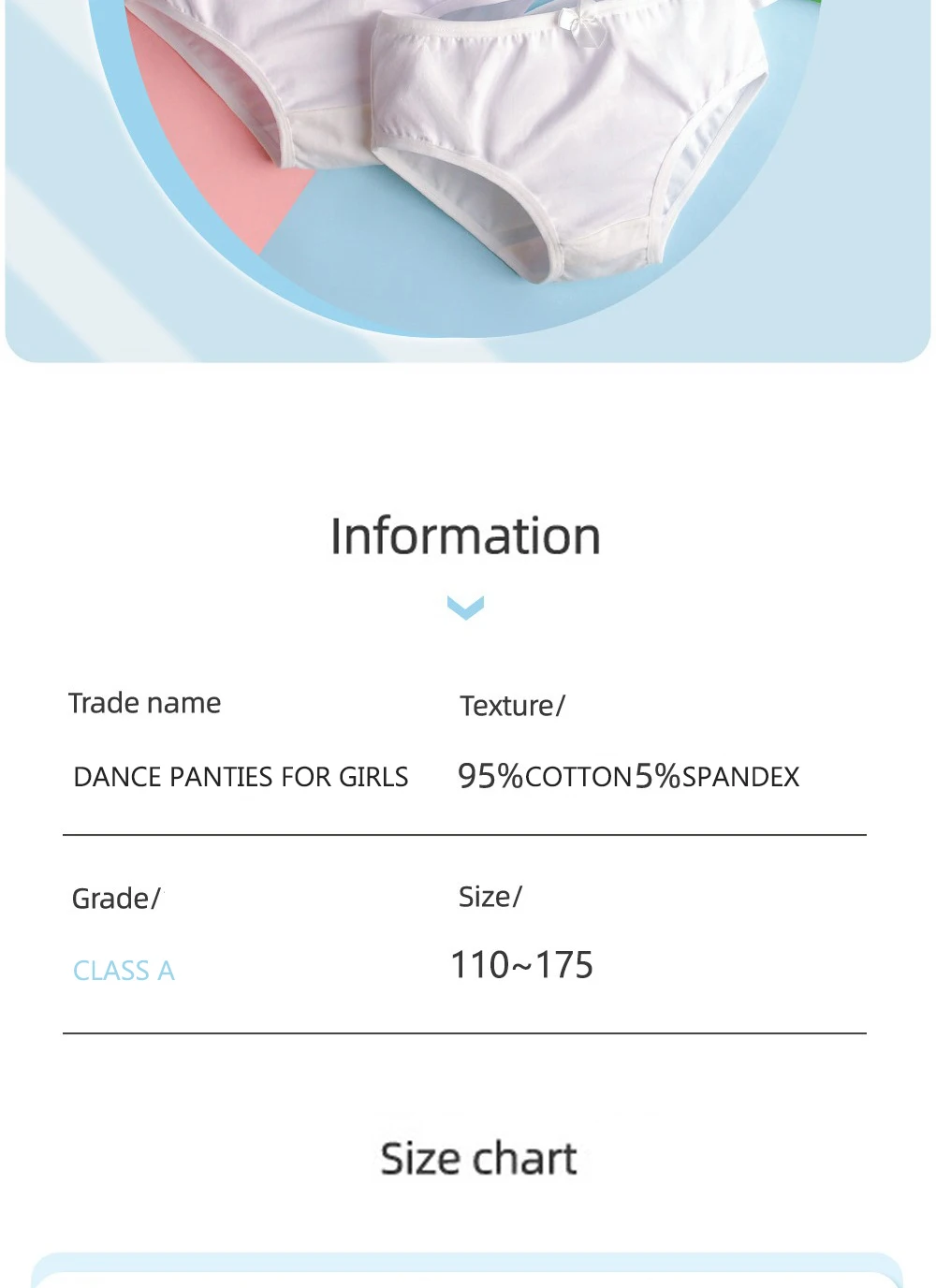The width and height of the screenshot is (936, 1288).
Task: Click the DANCE PANTIES FOR GIRLS text
Action: click(x=241, y=777)
